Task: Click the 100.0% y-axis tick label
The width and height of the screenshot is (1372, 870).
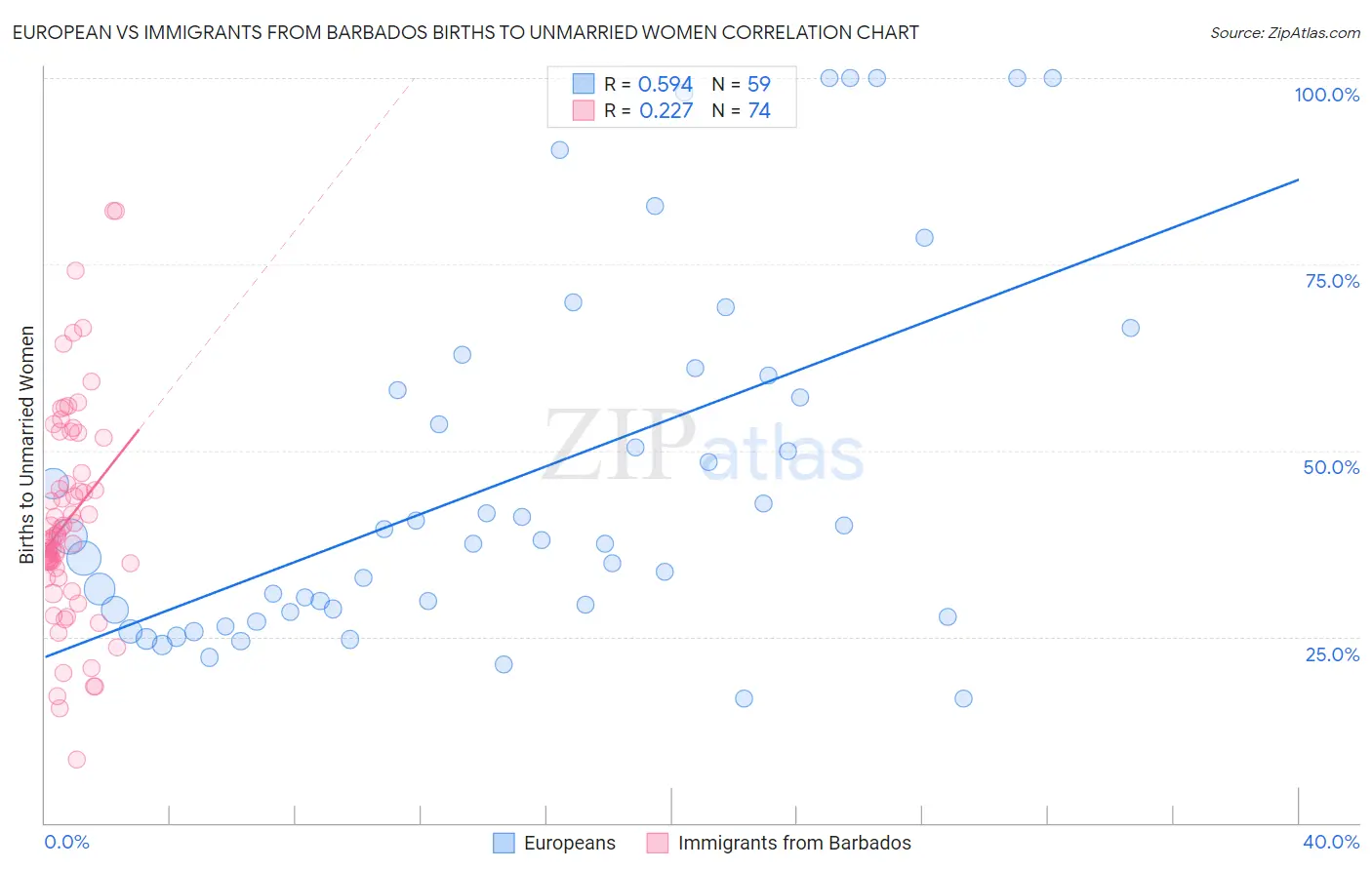Action: 1326,95
